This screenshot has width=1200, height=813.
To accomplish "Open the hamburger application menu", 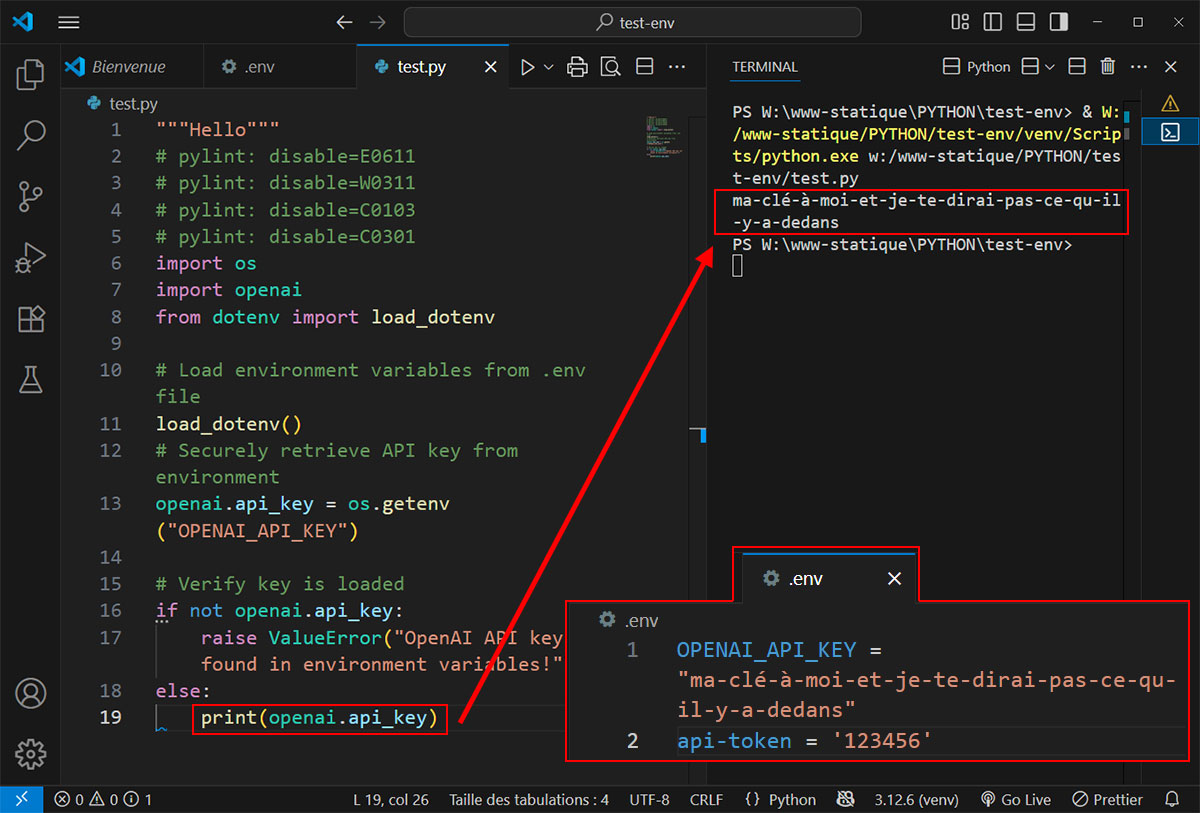I will pos(68,22).
